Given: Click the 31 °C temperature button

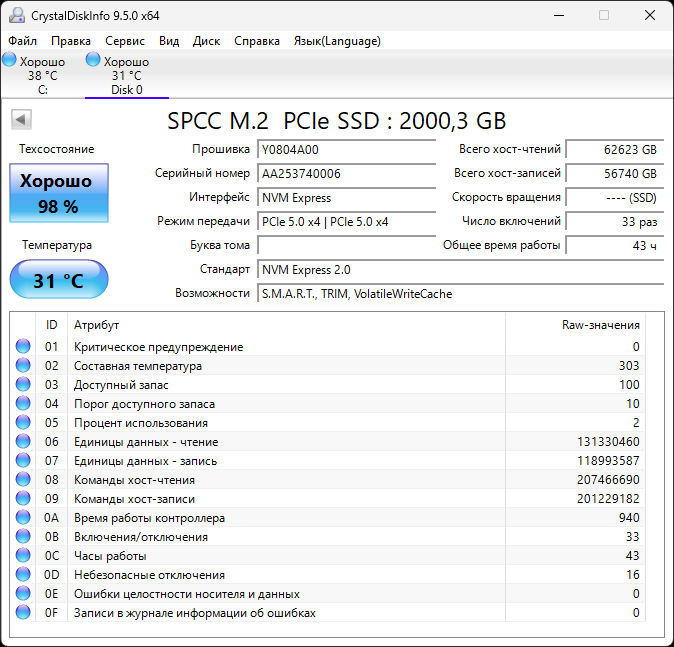Looking at the screenshot, I should pos(59,280).
